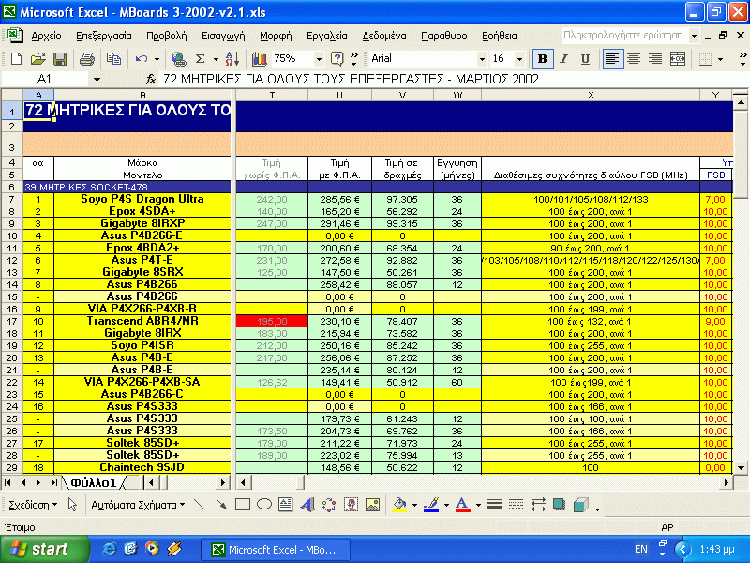
Task: Open a file with the folder icon
Action: [38, 59]
